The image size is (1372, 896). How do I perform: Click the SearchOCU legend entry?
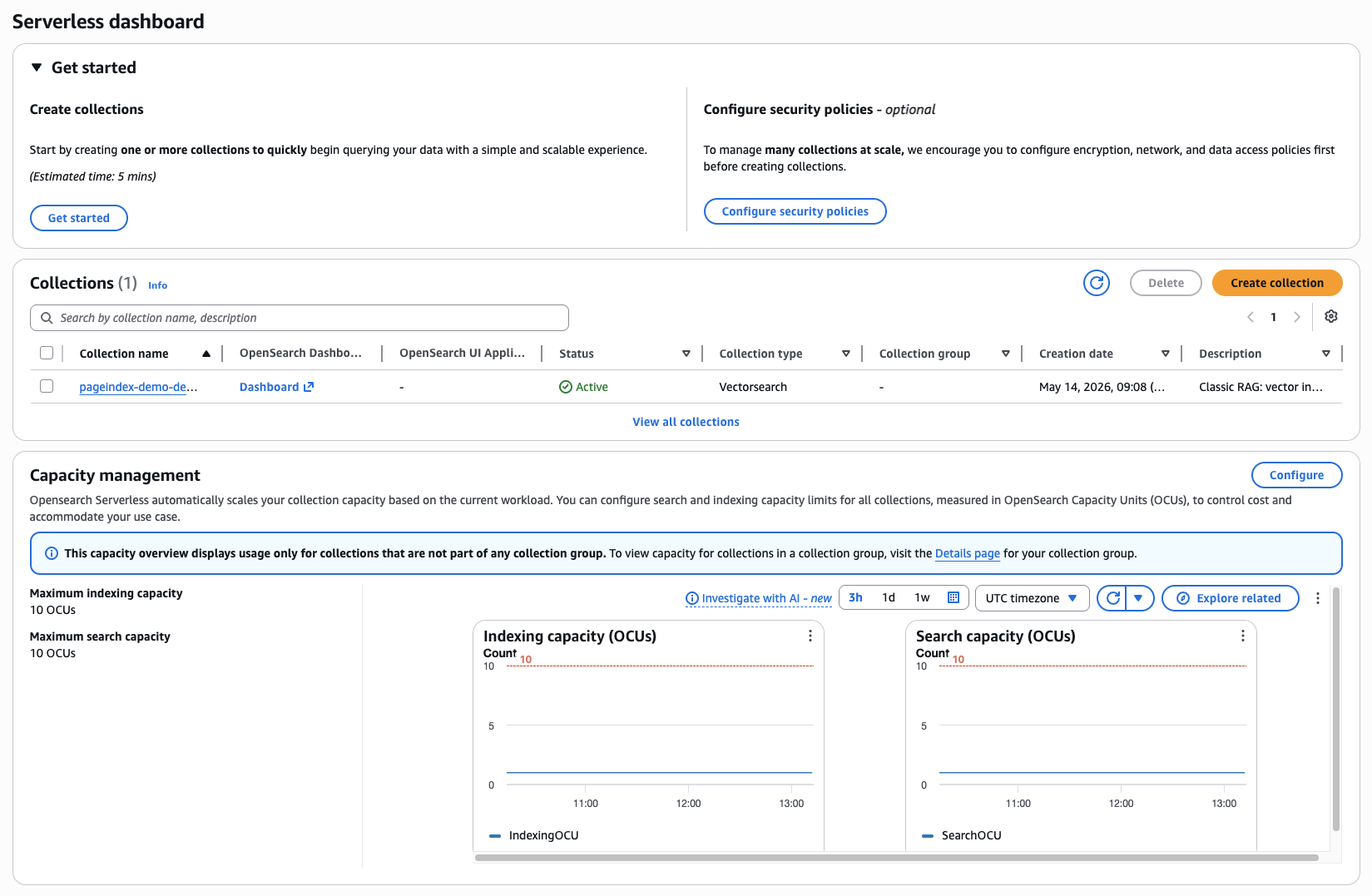962,835
